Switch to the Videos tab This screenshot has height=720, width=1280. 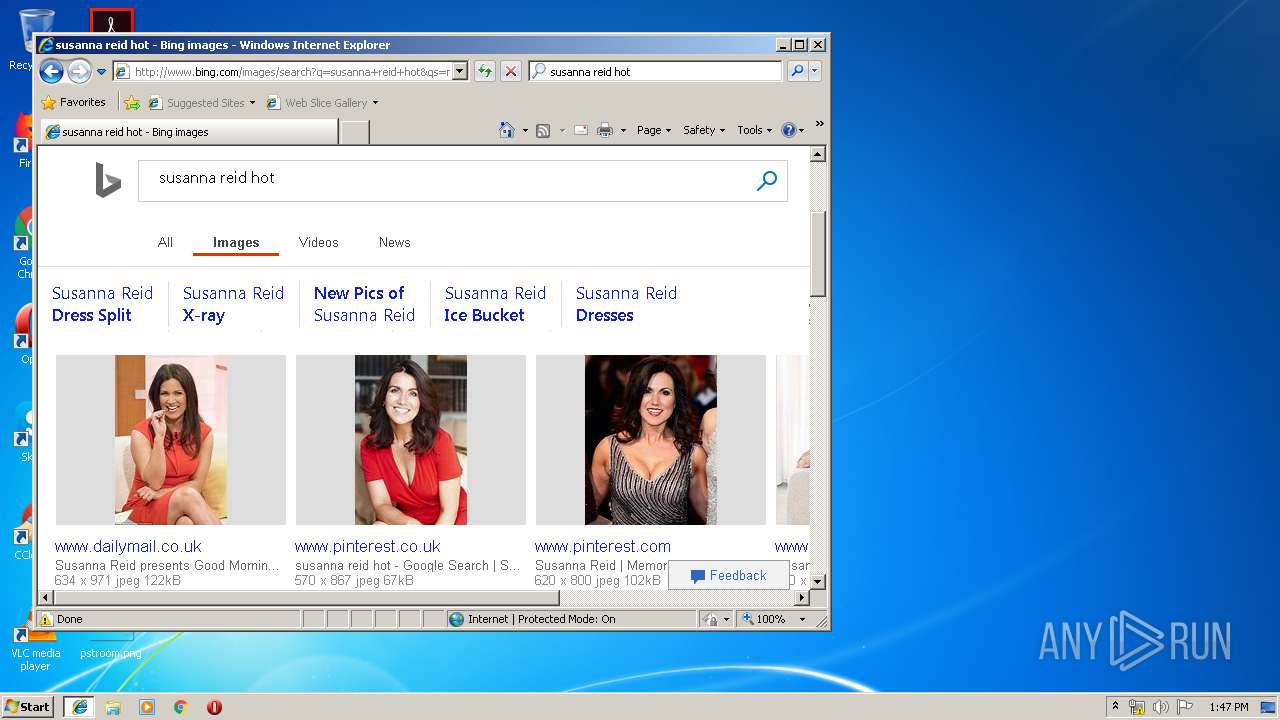[318, 242]
